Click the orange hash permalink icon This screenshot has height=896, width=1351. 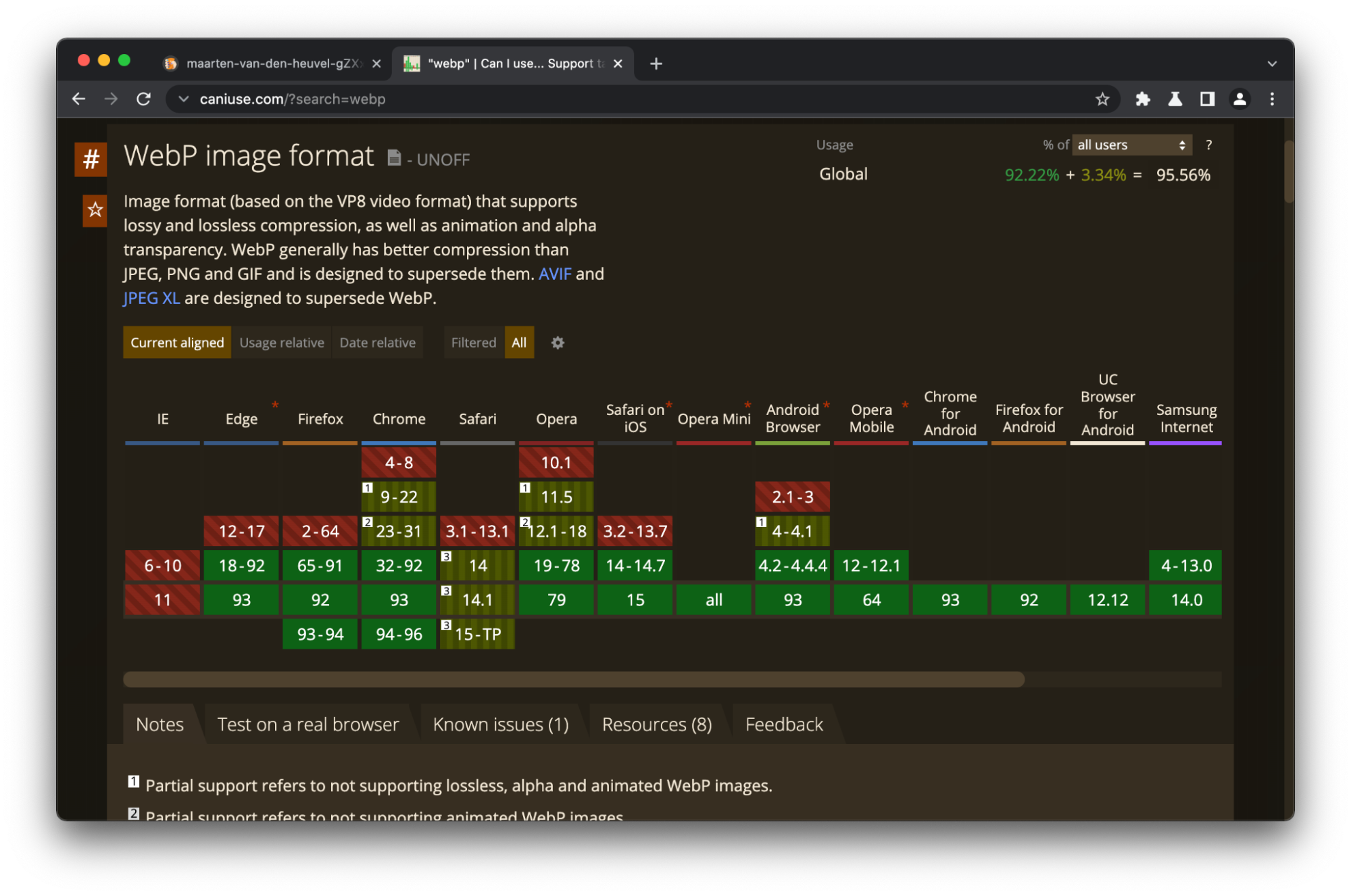click(91, 159)
